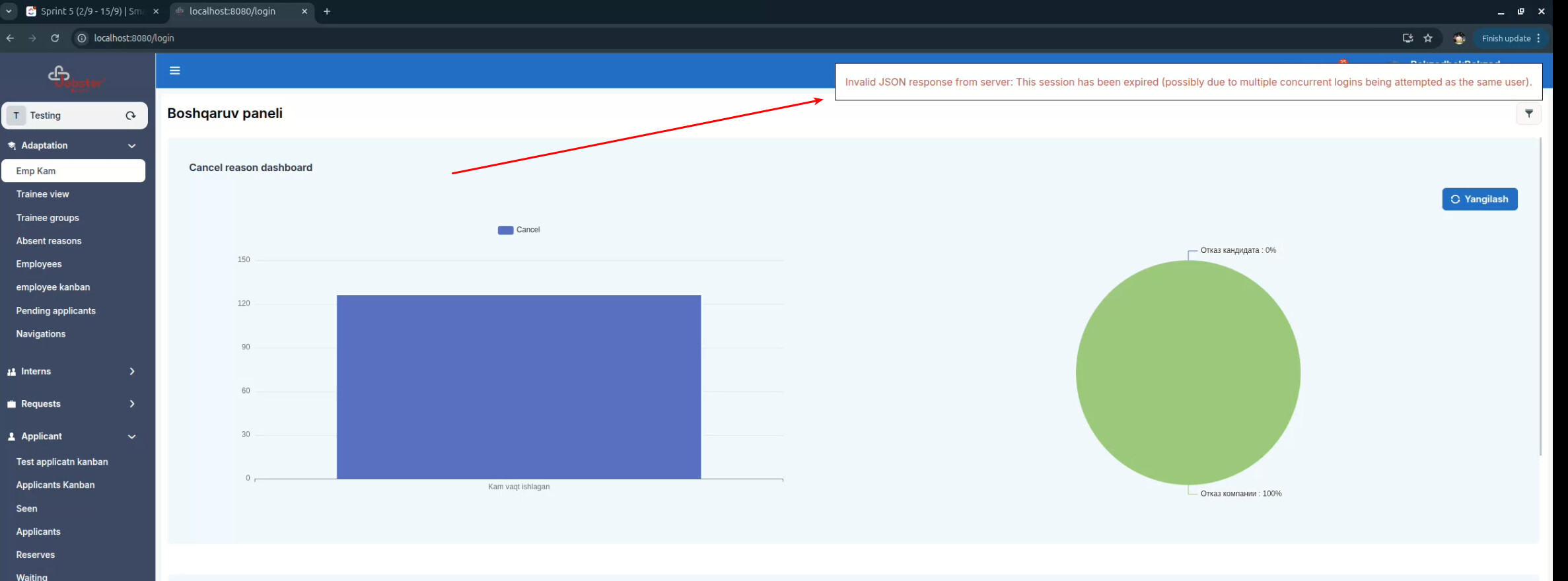1568x581 pixels.
Task: Click the site info icon in the address bar
Action: [x=82, y=38]
